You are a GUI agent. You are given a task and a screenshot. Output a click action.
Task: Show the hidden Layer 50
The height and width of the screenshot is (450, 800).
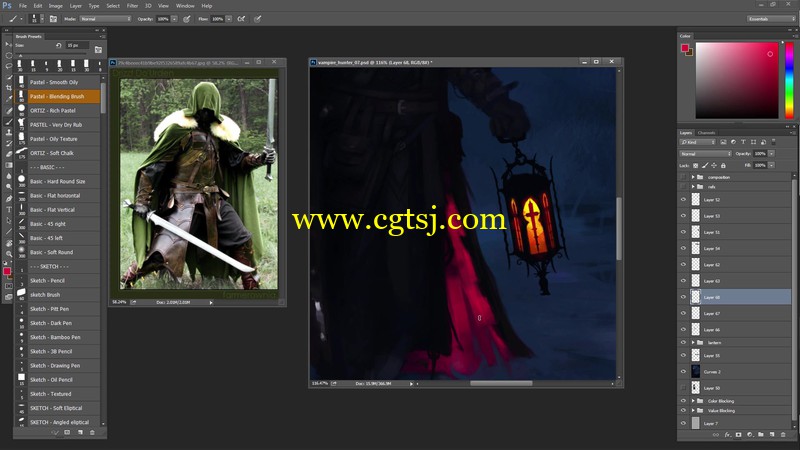click(x=683, y=388)
